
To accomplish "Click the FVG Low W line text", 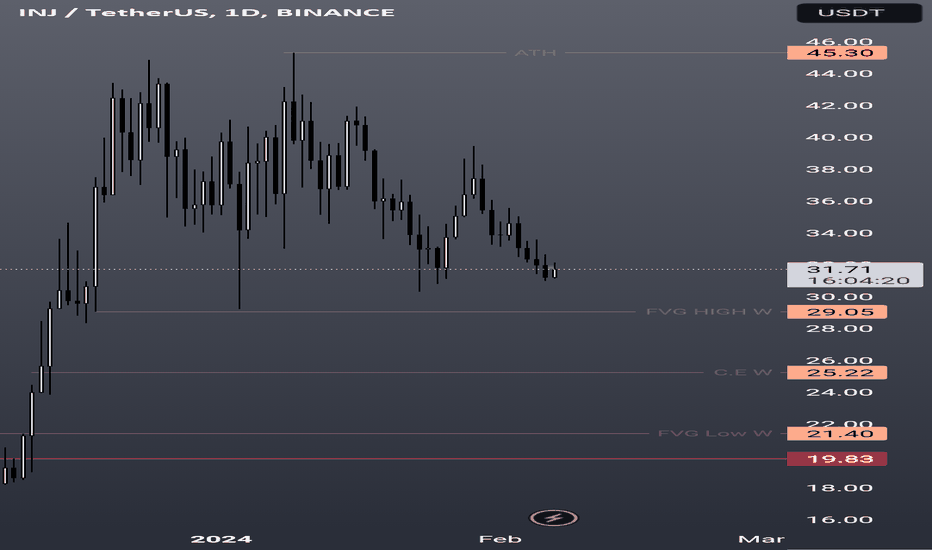I will (715, 433).
